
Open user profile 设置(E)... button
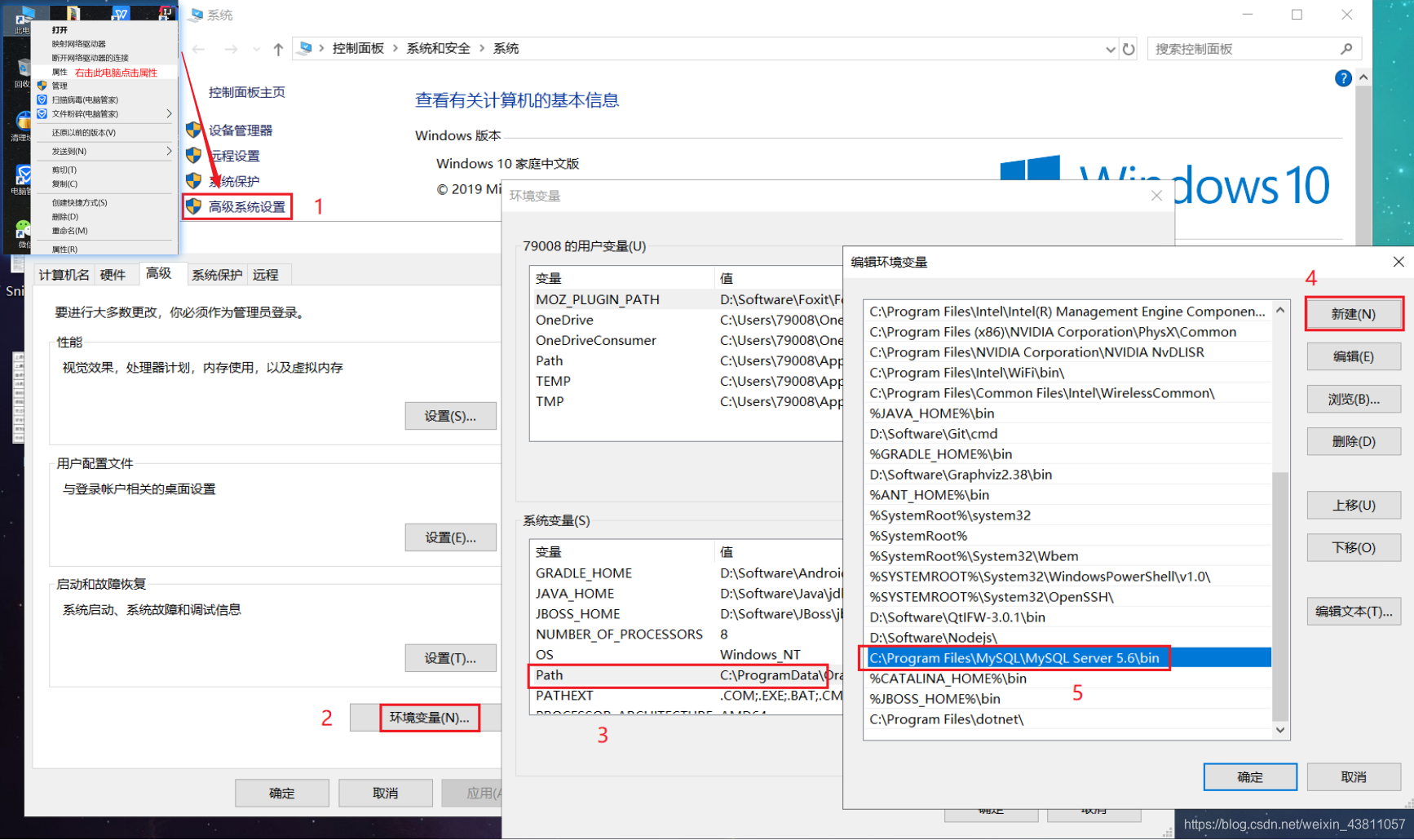tap(450, 537)
